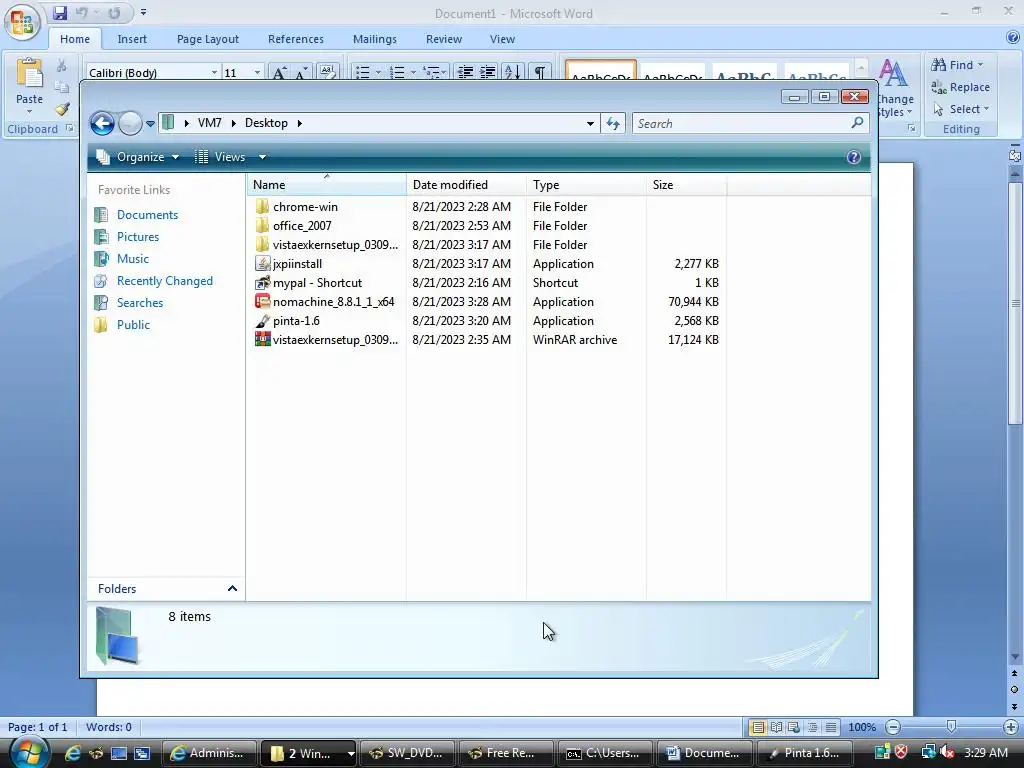1024x768 pixels.
Task: Click the taskbar clock showing 3:29 AM
Action: [985, 753]
